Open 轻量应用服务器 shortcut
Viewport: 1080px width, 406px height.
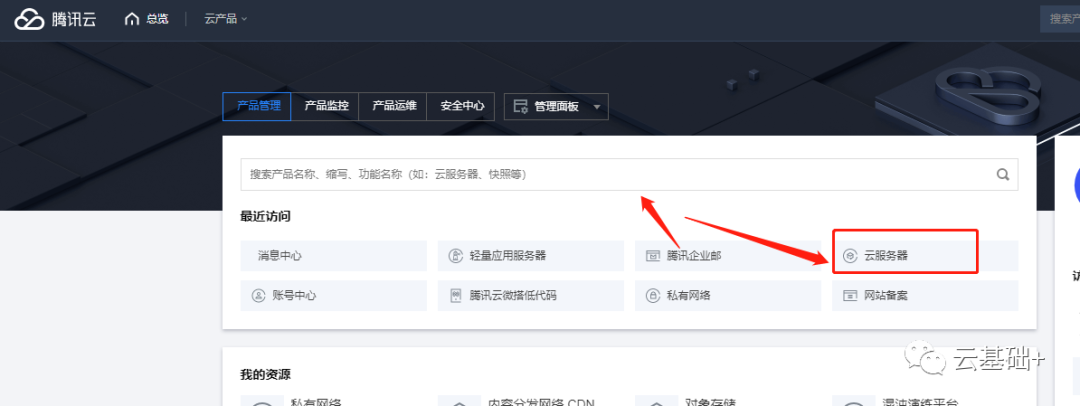click(x=530, y=256)
